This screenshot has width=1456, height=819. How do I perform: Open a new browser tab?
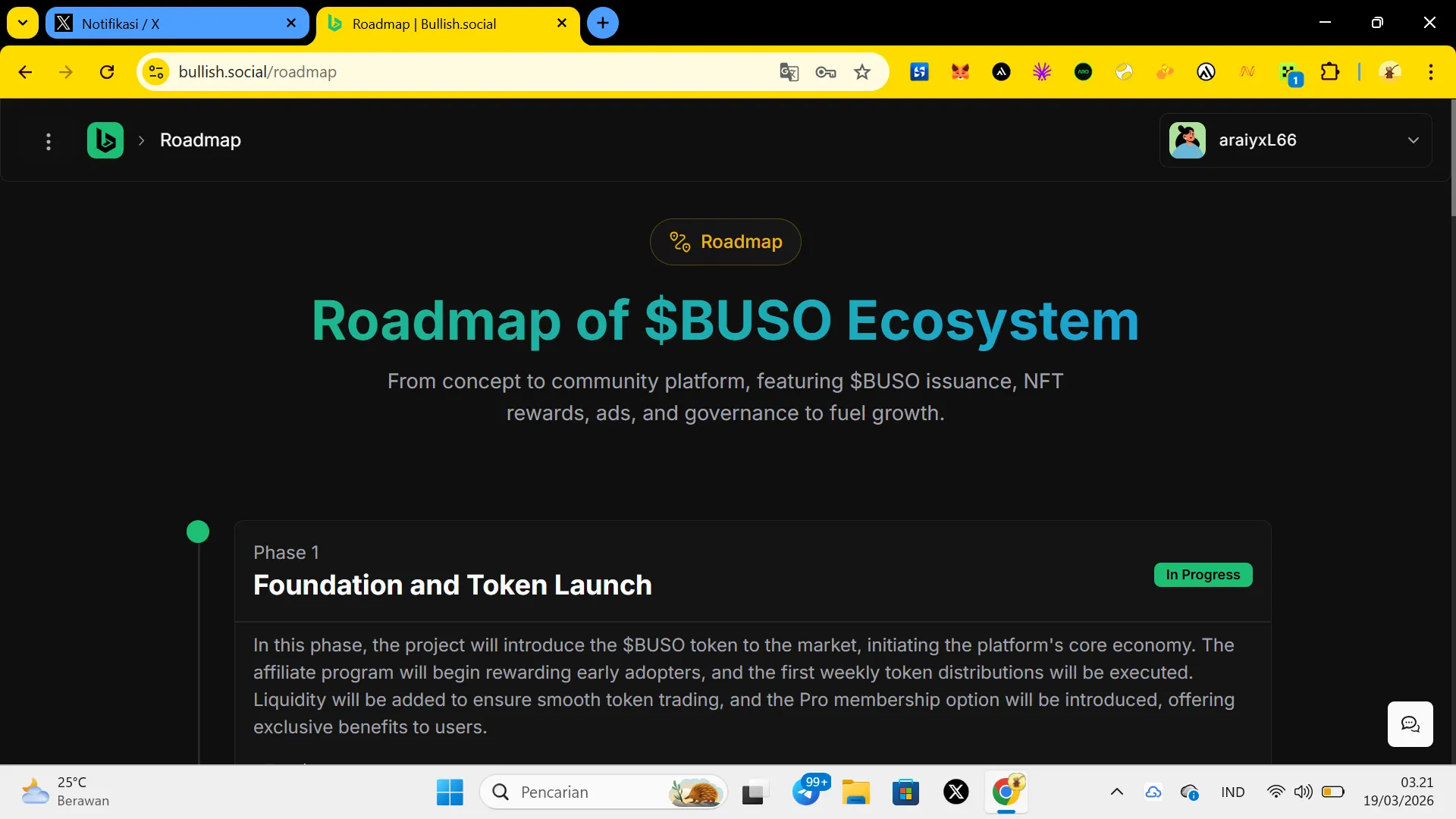pyautogui.click(x=603, y=23)
